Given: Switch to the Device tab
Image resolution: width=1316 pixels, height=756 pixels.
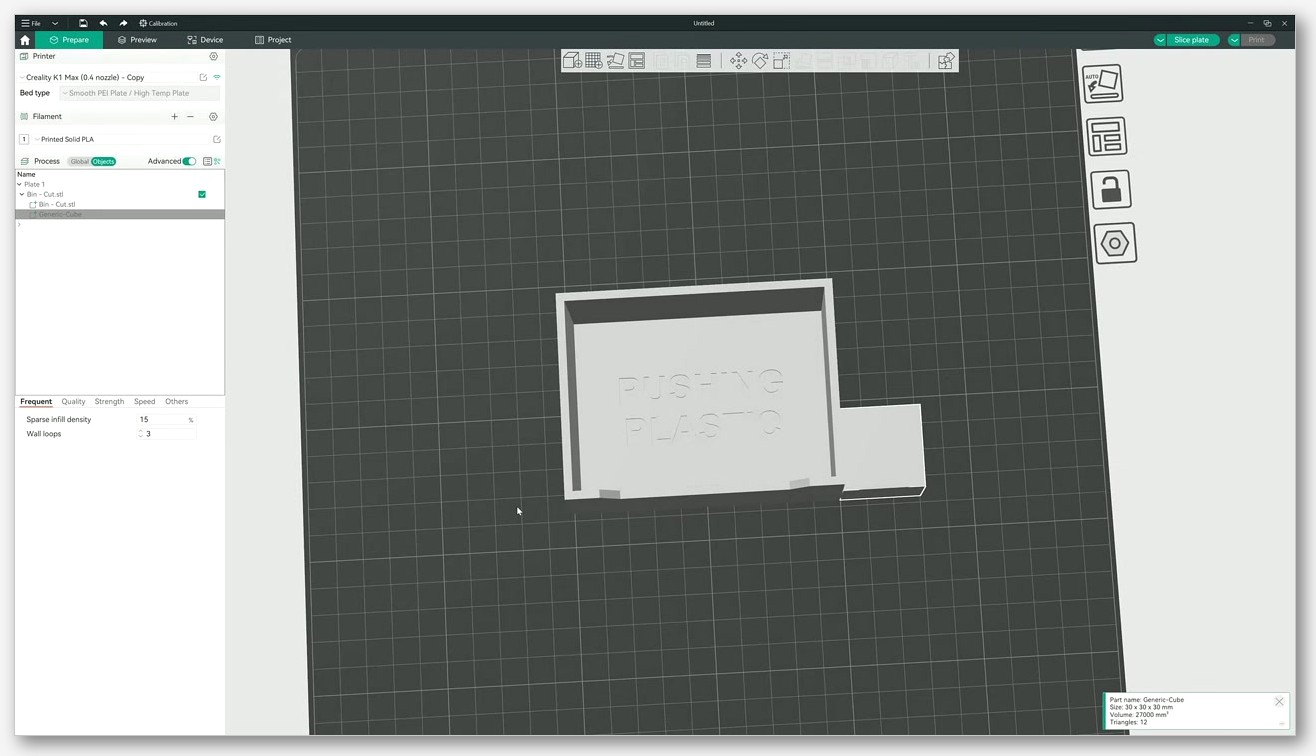Looking at the screenshot, I should pyautogui.click(x=205, y=40).
